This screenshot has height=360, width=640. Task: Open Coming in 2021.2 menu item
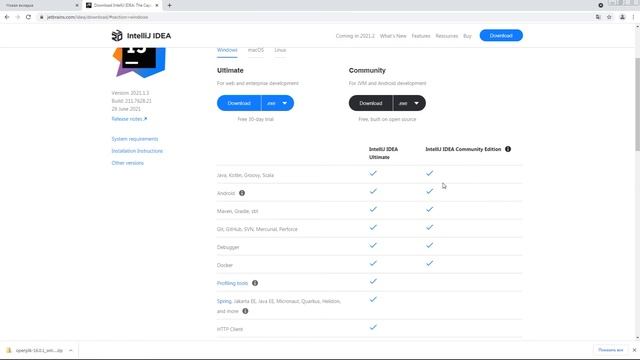(x=355, y=36)
